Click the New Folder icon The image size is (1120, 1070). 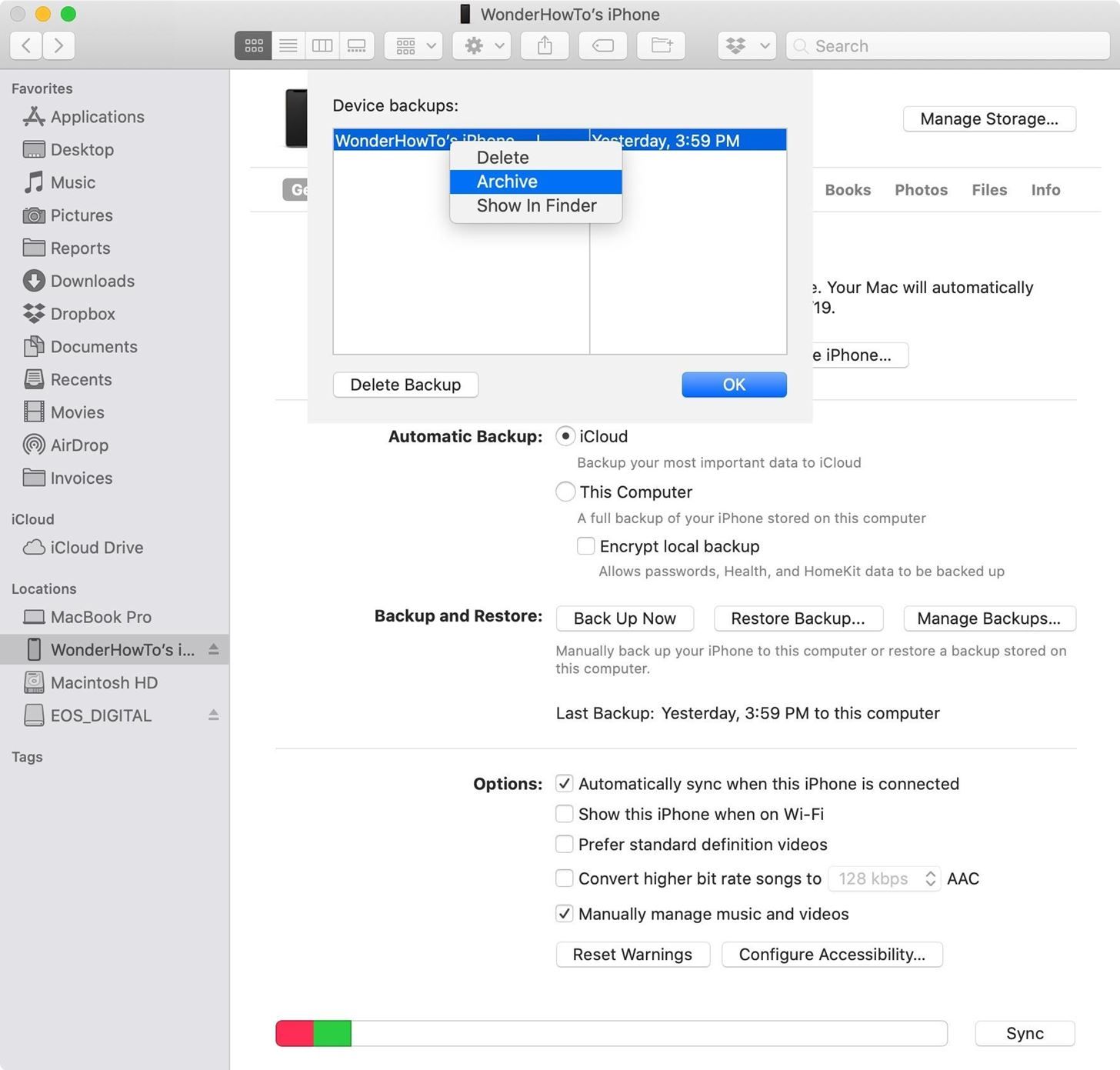click(x=661, y=45)
